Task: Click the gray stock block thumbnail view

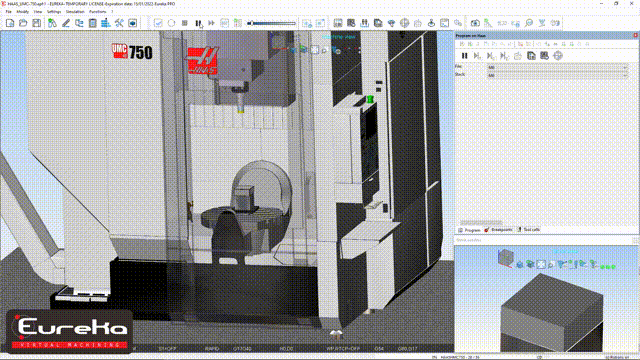Action: pos(551,312)
